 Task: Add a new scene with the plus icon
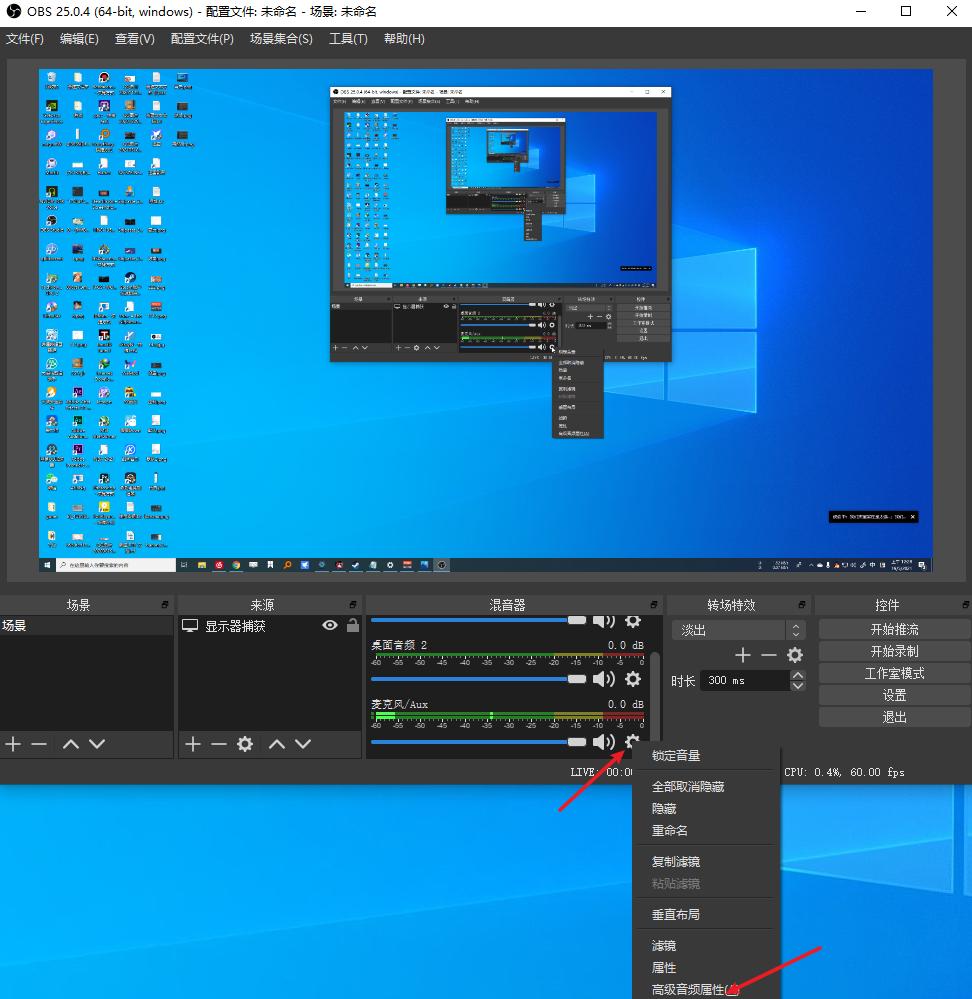click(x=13, y=744)
